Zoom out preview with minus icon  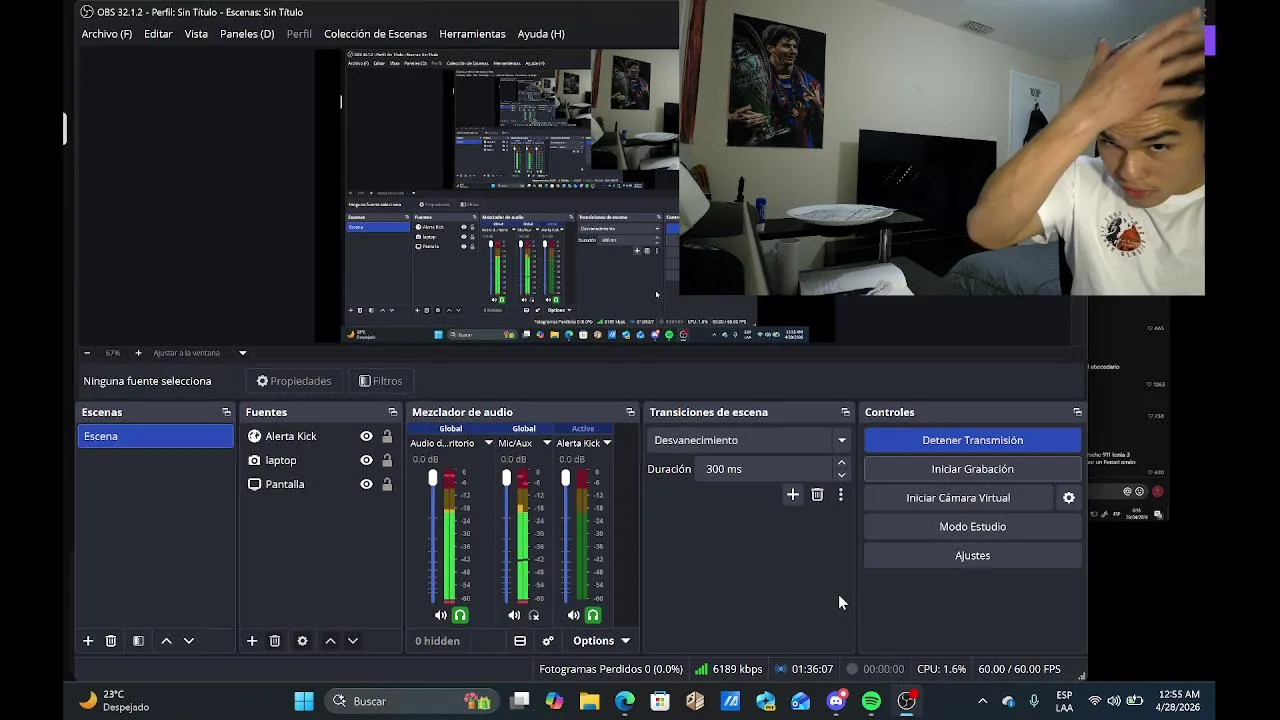[x=87, y=353]
